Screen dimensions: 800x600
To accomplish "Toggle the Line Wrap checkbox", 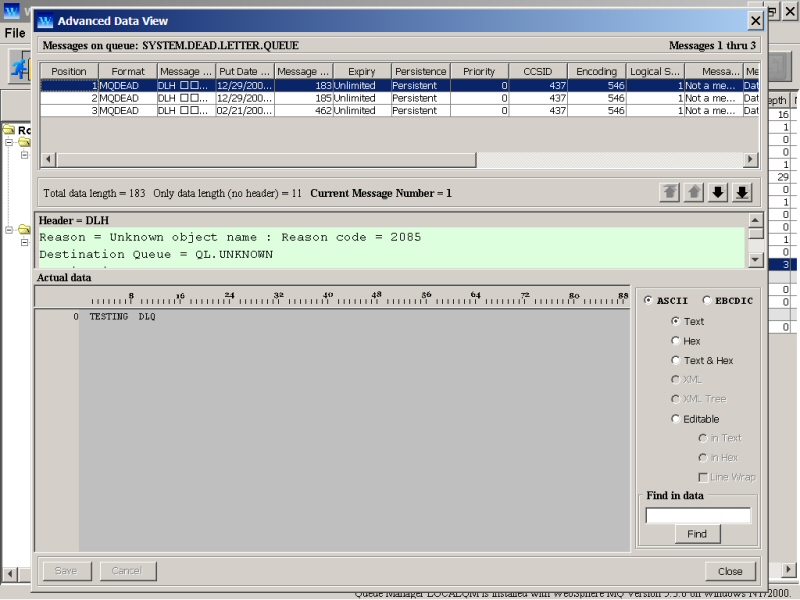I will (703, 477).
